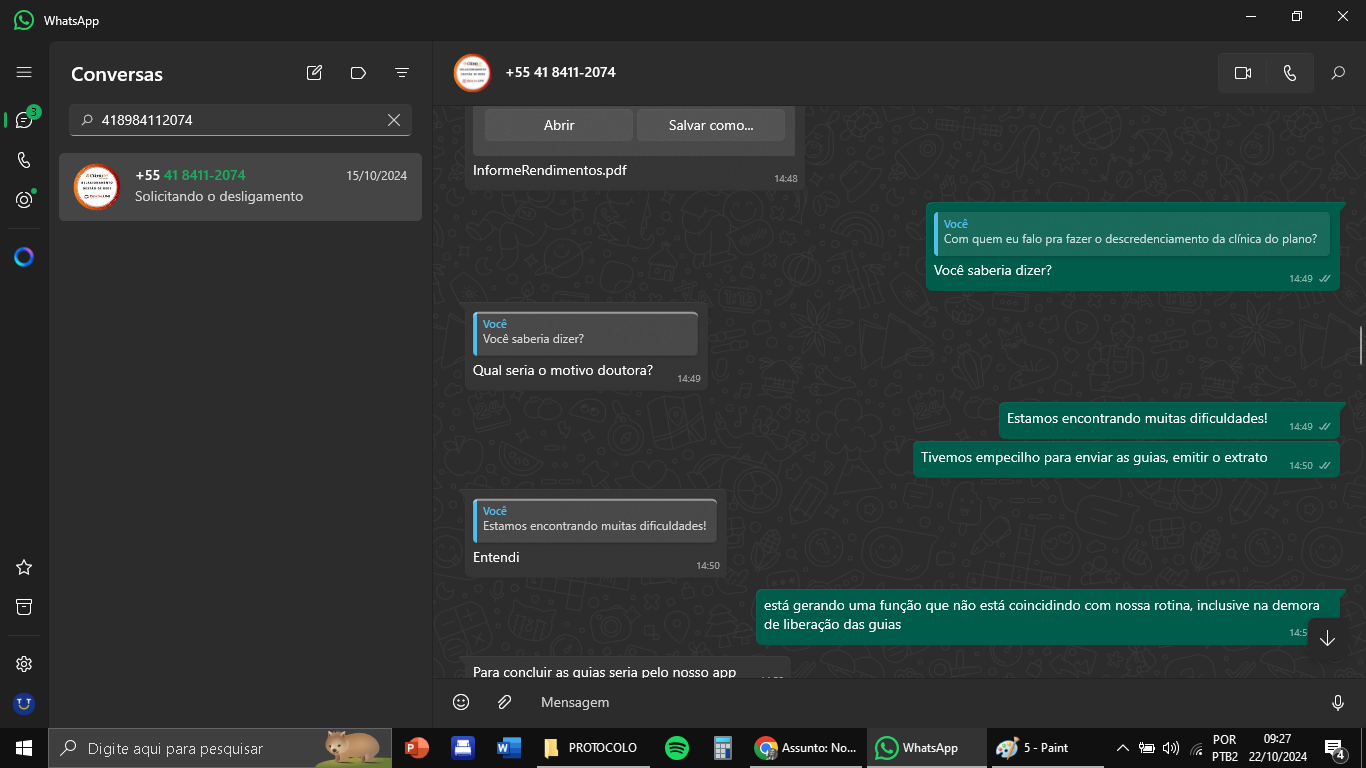Open the emoji picker
The width and height of the screenshot is (1366, 768).
click(461, 702)
